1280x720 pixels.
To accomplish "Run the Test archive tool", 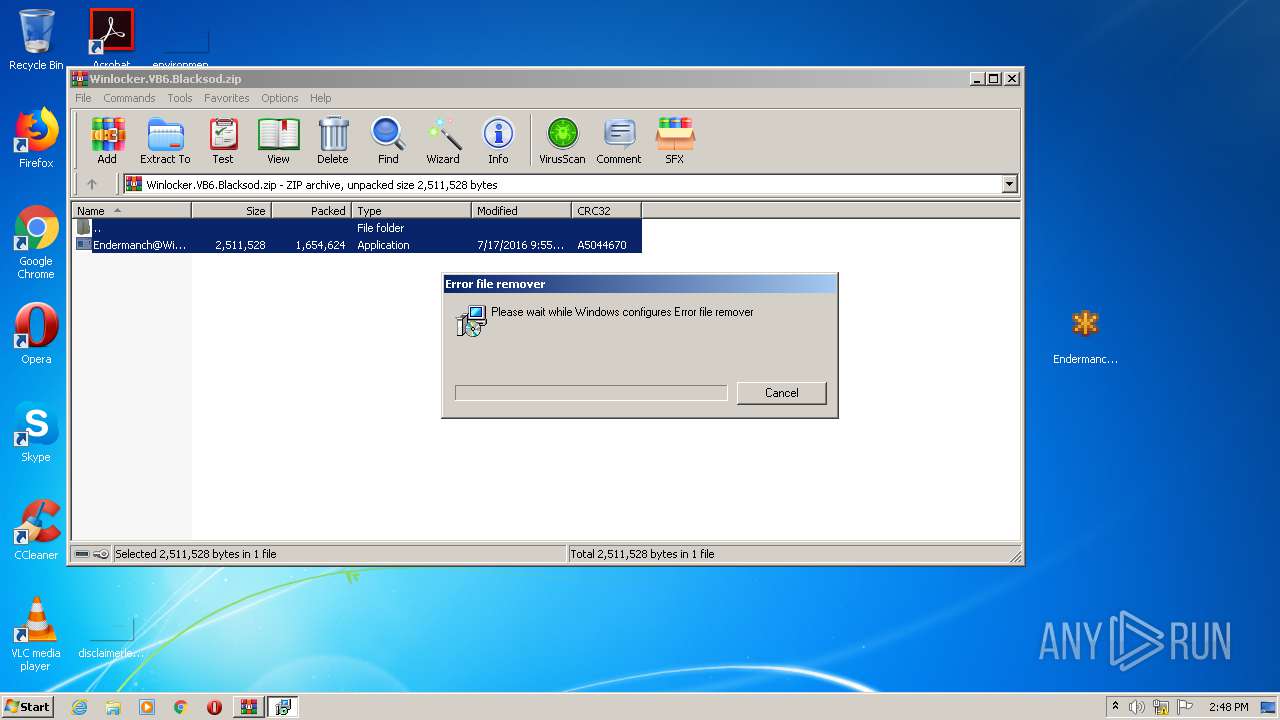I will (x=223, y=140).
